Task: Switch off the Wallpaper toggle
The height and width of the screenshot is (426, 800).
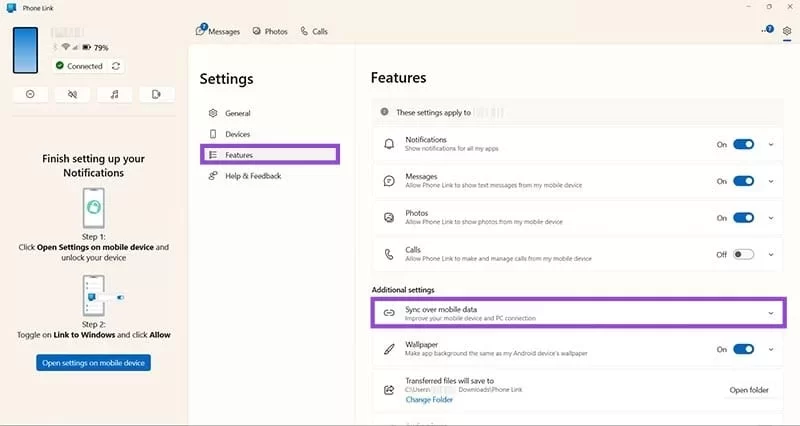Action: tap(743, 349)
